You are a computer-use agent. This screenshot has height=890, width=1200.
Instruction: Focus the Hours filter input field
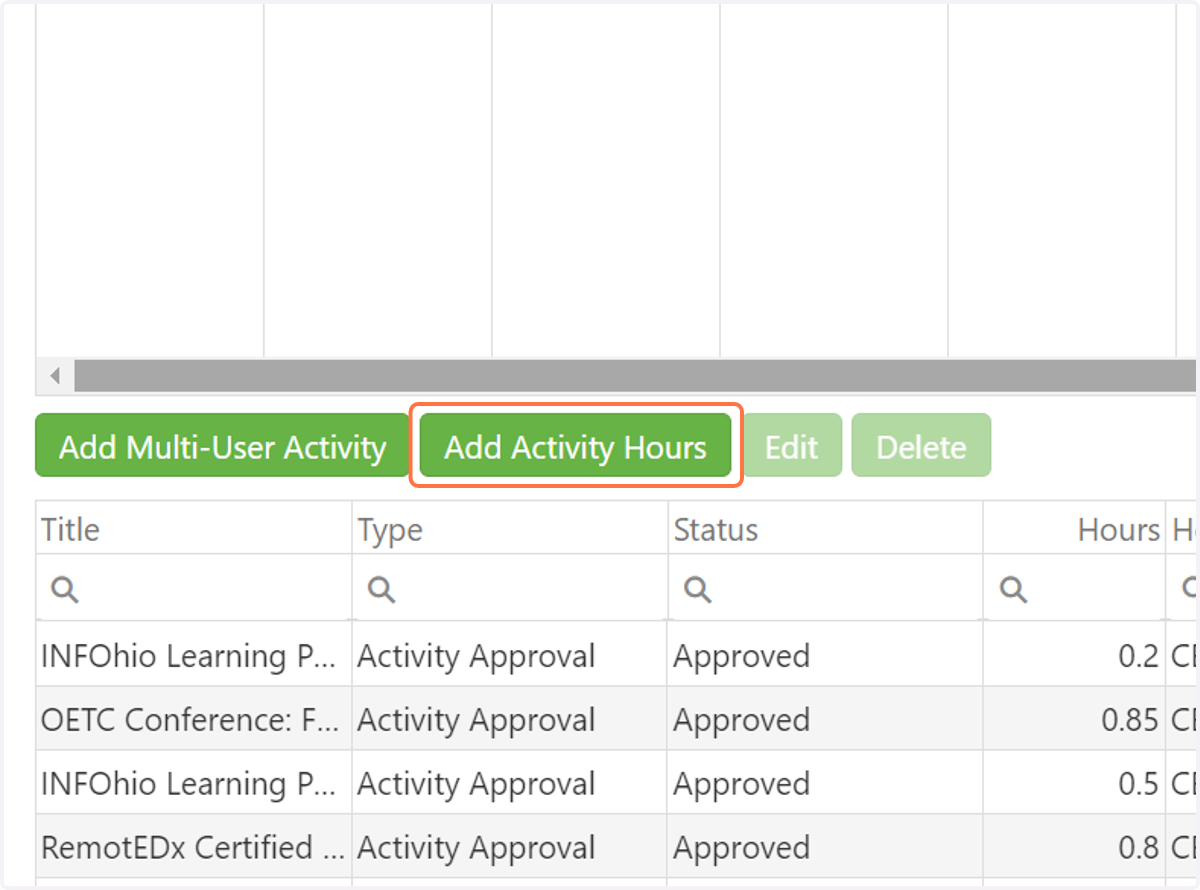pos(1074,589)
